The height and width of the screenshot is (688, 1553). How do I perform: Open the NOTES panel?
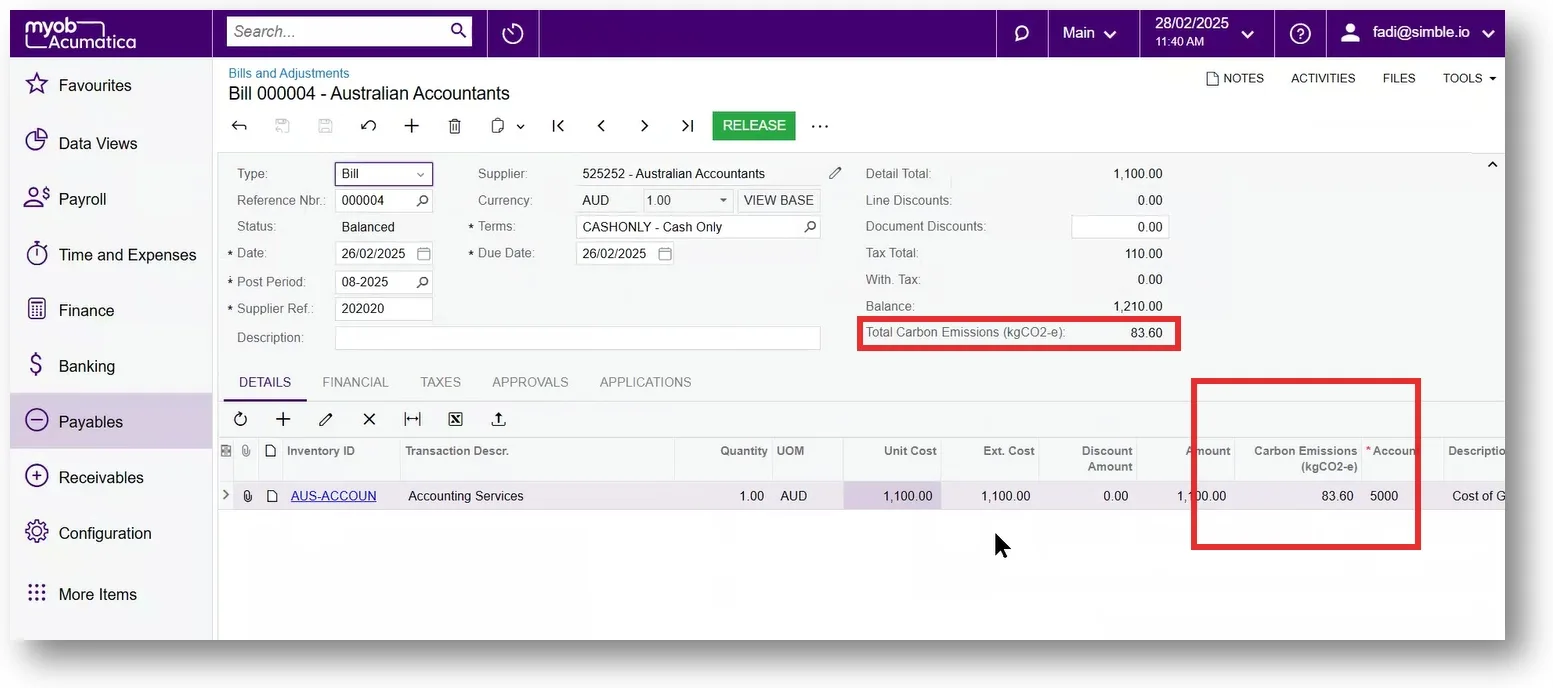1235,78
